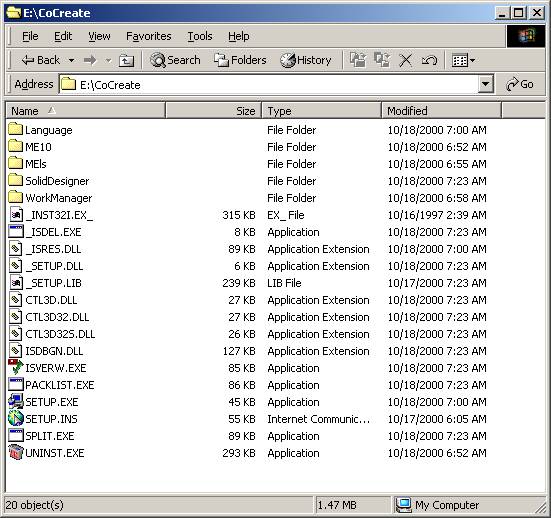Click the Up folder toolbar icon

[x=126, y=60]
